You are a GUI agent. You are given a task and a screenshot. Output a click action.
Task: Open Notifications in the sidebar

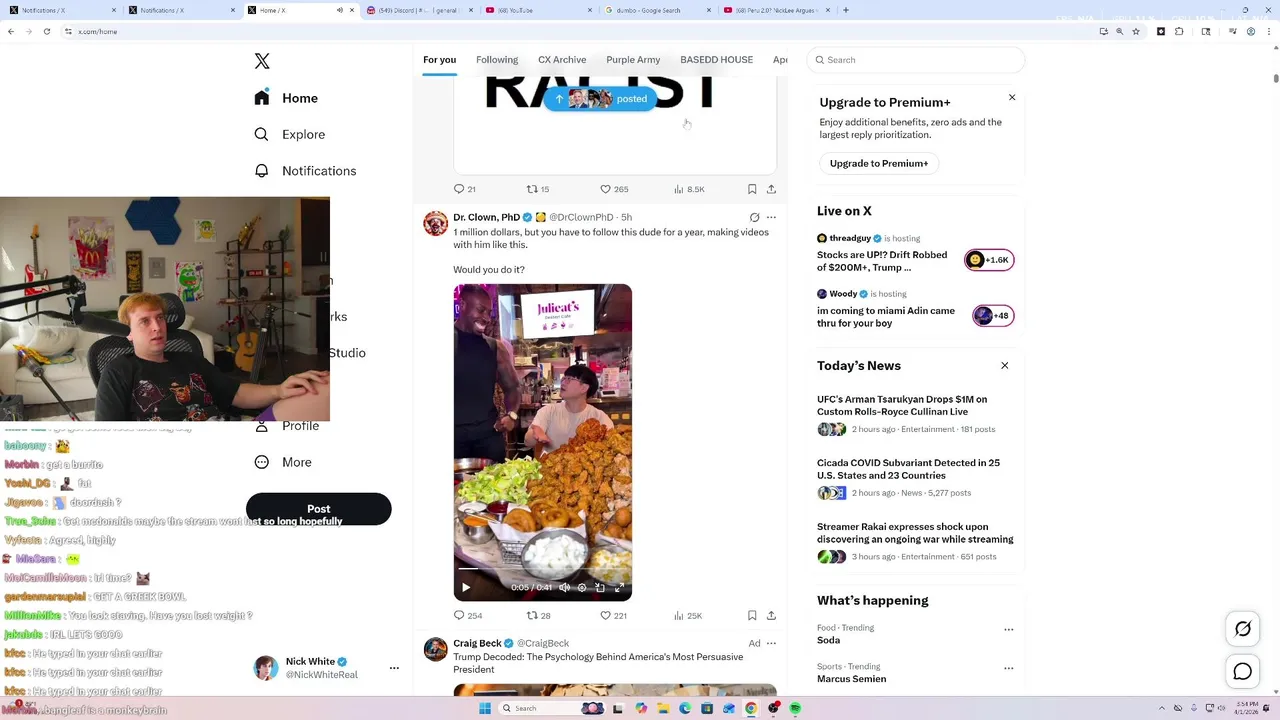[305, 171]
